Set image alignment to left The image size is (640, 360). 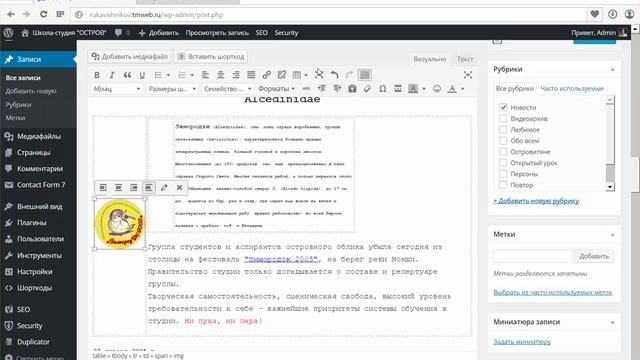coord(103,187)
